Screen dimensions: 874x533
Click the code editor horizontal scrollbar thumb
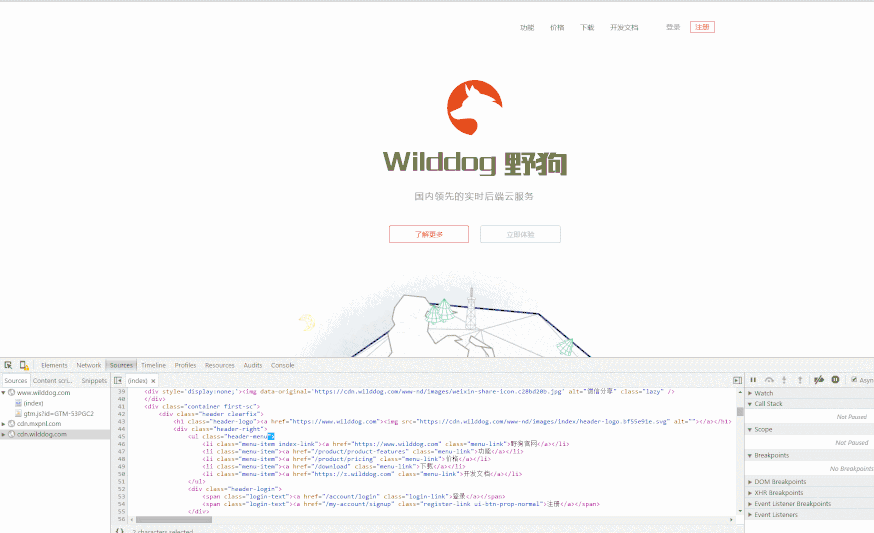[174, 520]
